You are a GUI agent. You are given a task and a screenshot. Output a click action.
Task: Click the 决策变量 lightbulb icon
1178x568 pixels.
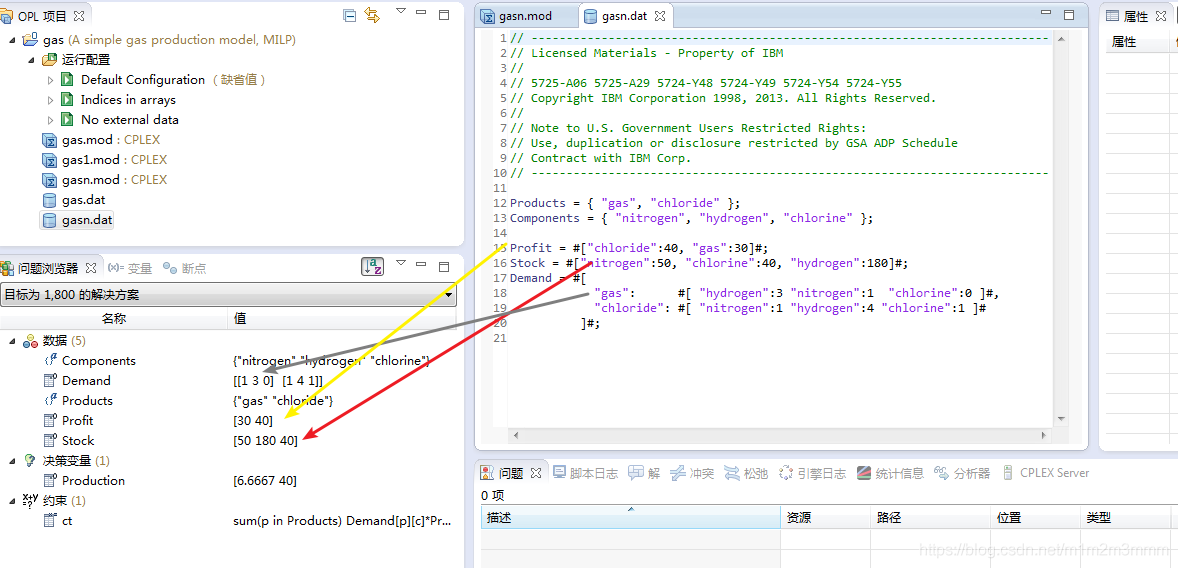coord(30,461)
